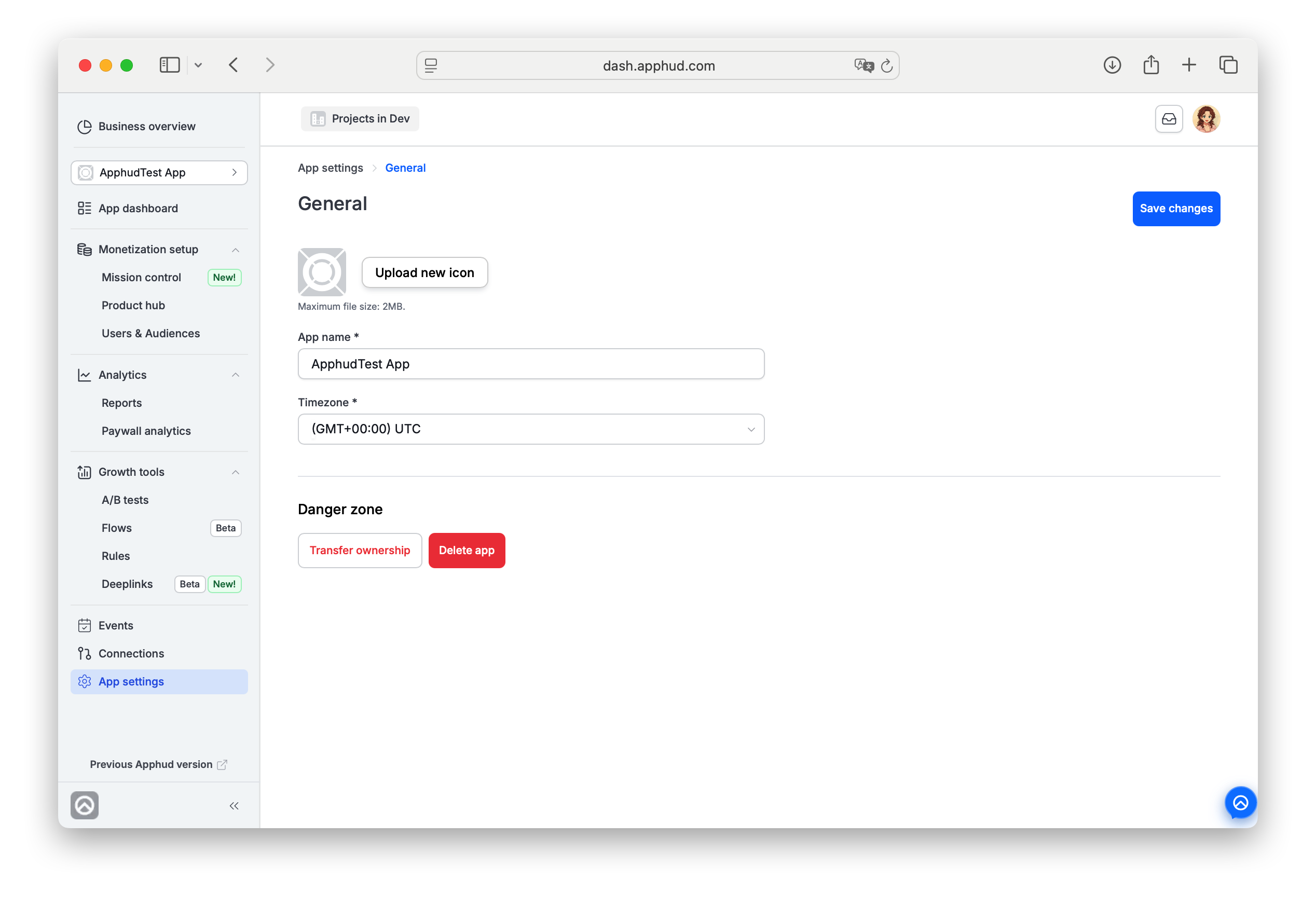Open Product hub

click(x=133, y=306)
